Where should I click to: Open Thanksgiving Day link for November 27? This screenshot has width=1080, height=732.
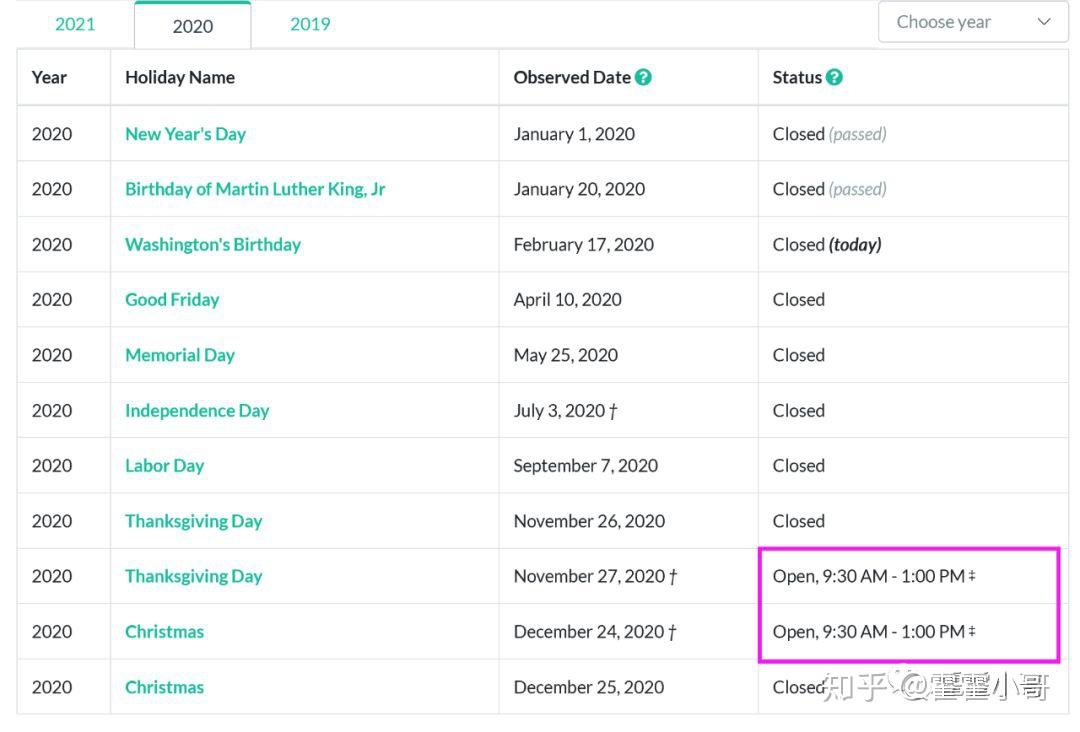tap(193, 576)
